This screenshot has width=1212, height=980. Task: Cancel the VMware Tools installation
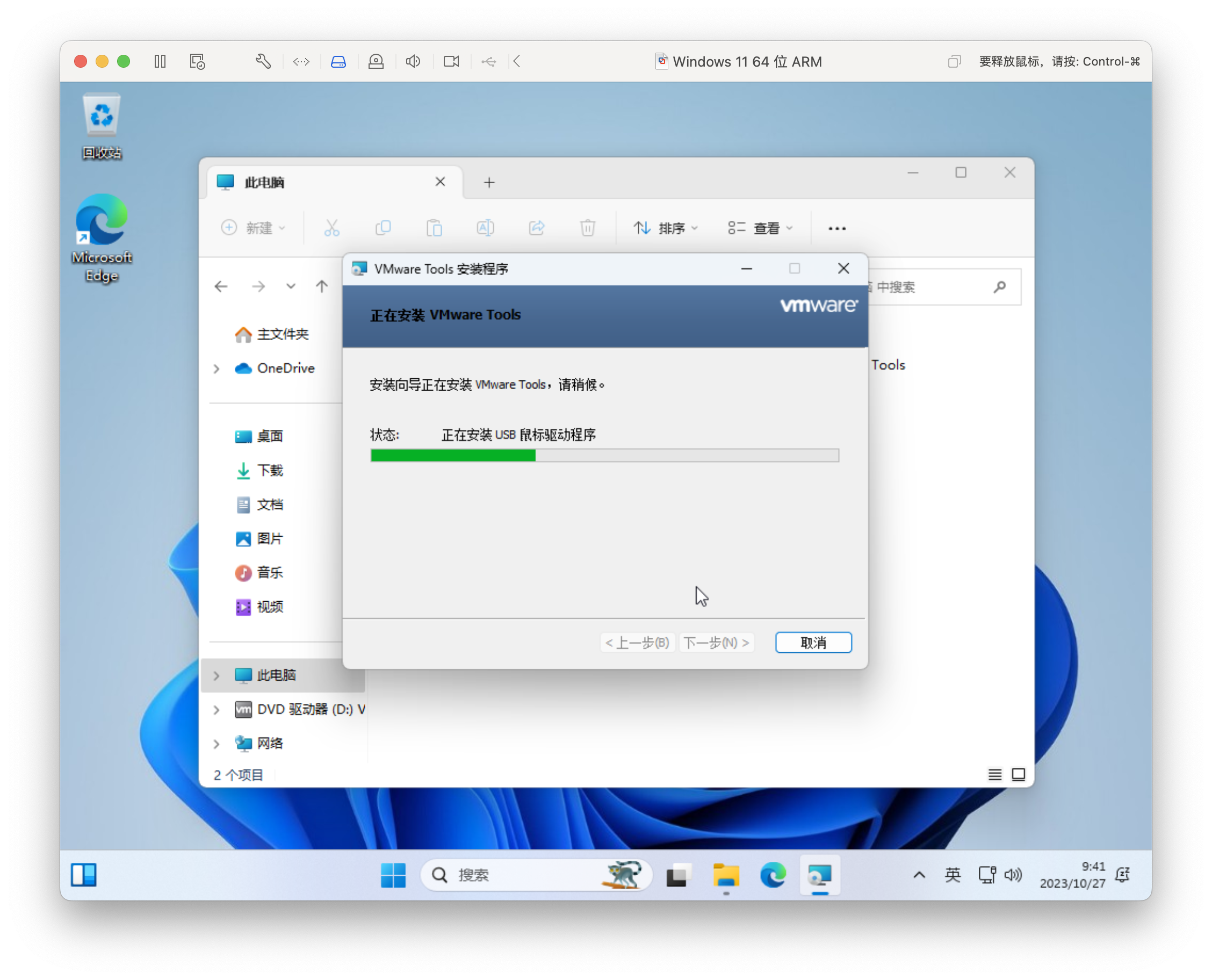click(813, 643)
